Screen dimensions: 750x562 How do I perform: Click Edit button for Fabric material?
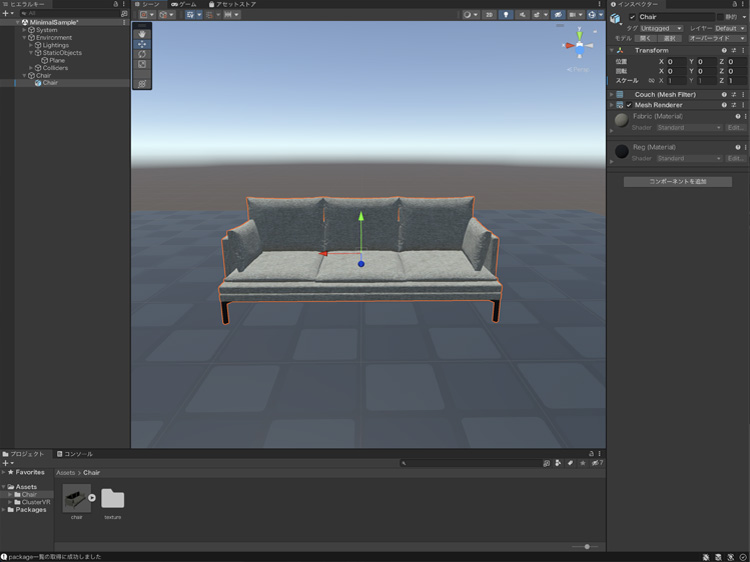tap(736, 128)
